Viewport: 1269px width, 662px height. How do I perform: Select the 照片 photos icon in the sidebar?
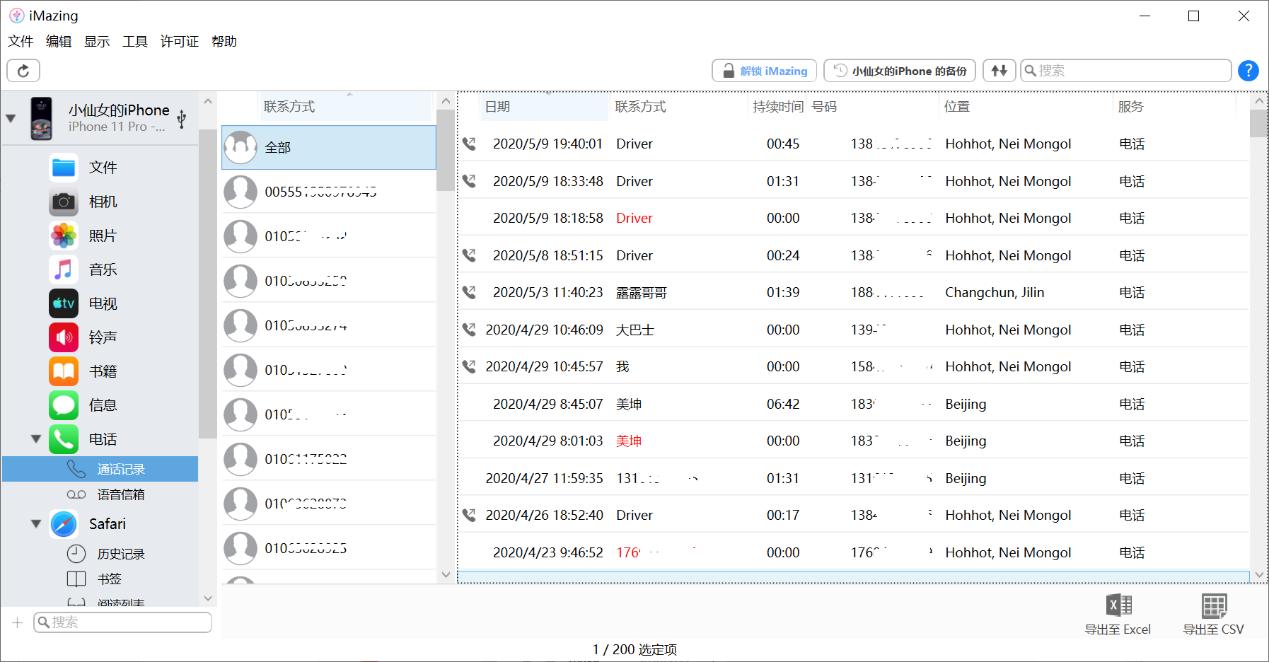click(64, 235)
